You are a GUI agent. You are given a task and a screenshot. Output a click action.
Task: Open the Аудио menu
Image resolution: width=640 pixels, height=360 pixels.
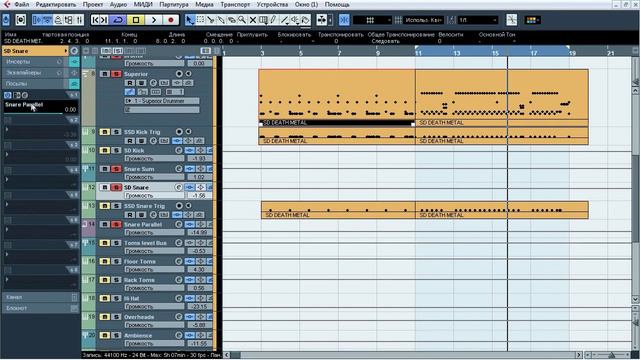(x=118, y=4)
